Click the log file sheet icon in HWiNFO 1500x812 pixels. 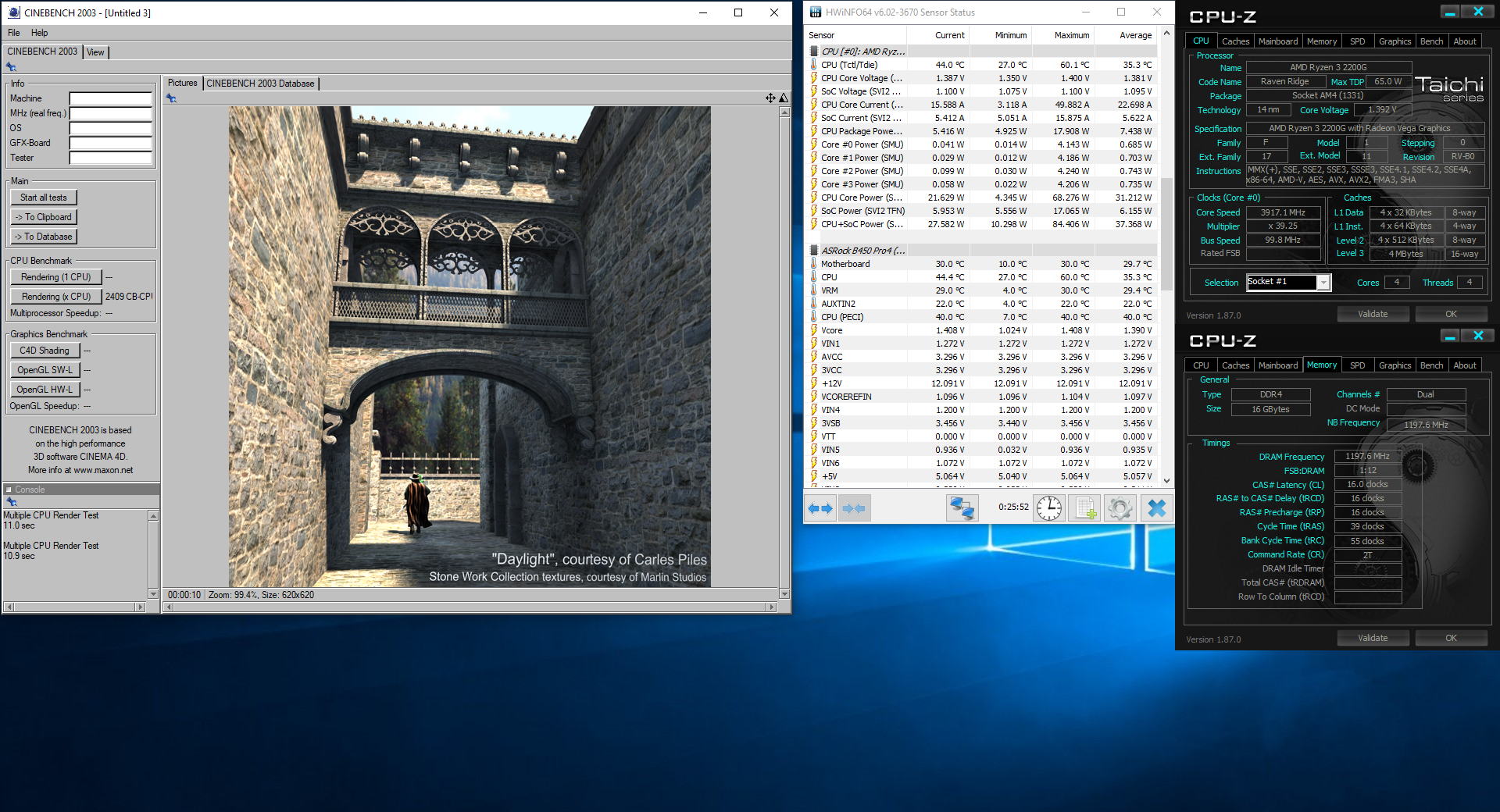(x=1085, y=508)
